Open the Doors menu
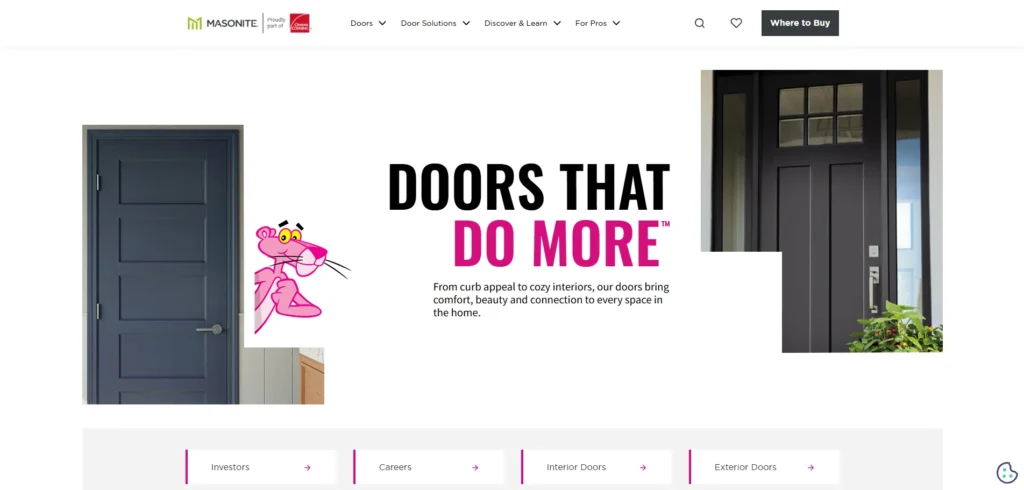The width and height of the screenshot is (1024, 490). pos(368,24)
